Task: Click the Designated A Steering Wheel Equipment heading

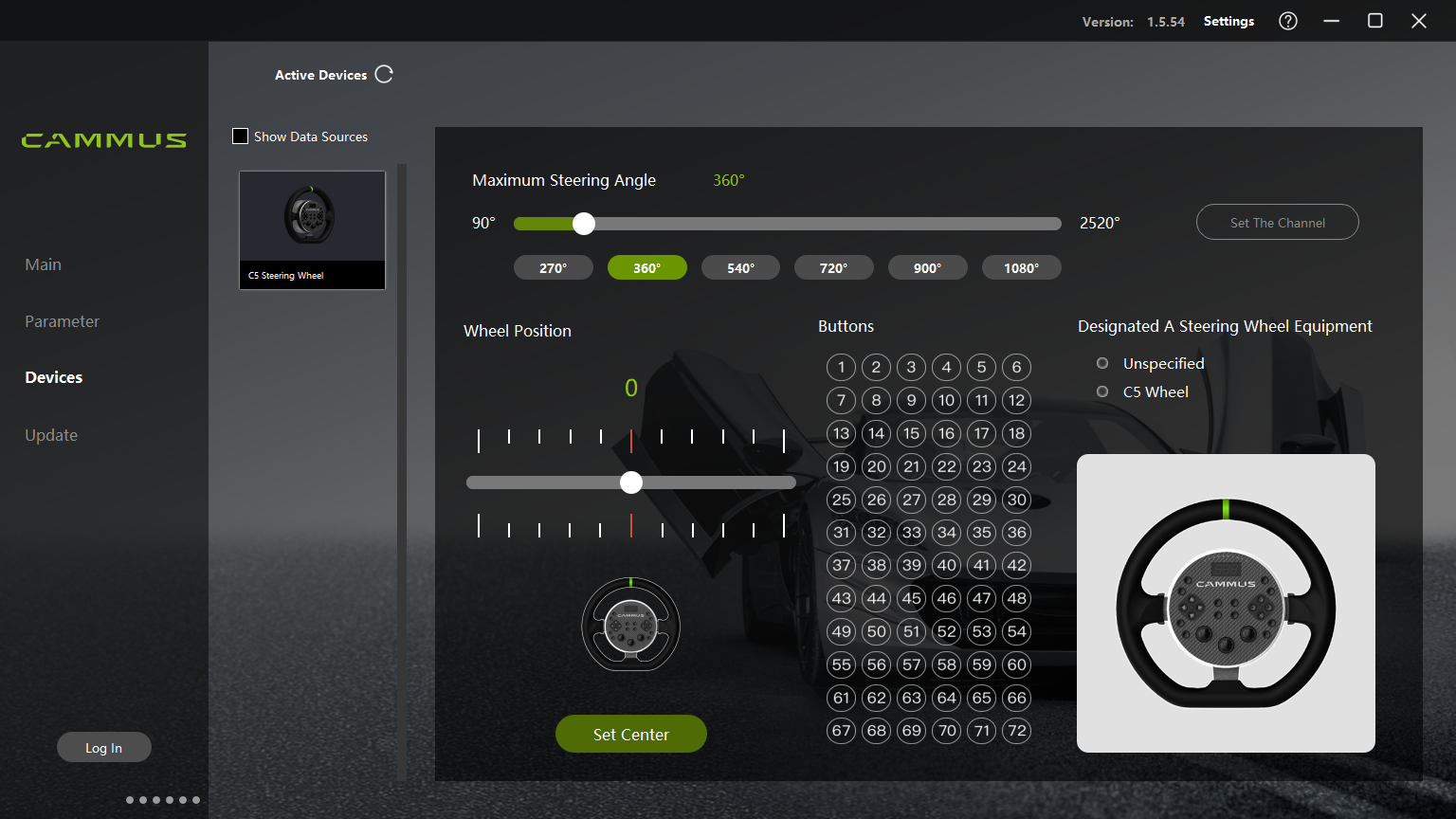Action: [x=1225, y=326]
